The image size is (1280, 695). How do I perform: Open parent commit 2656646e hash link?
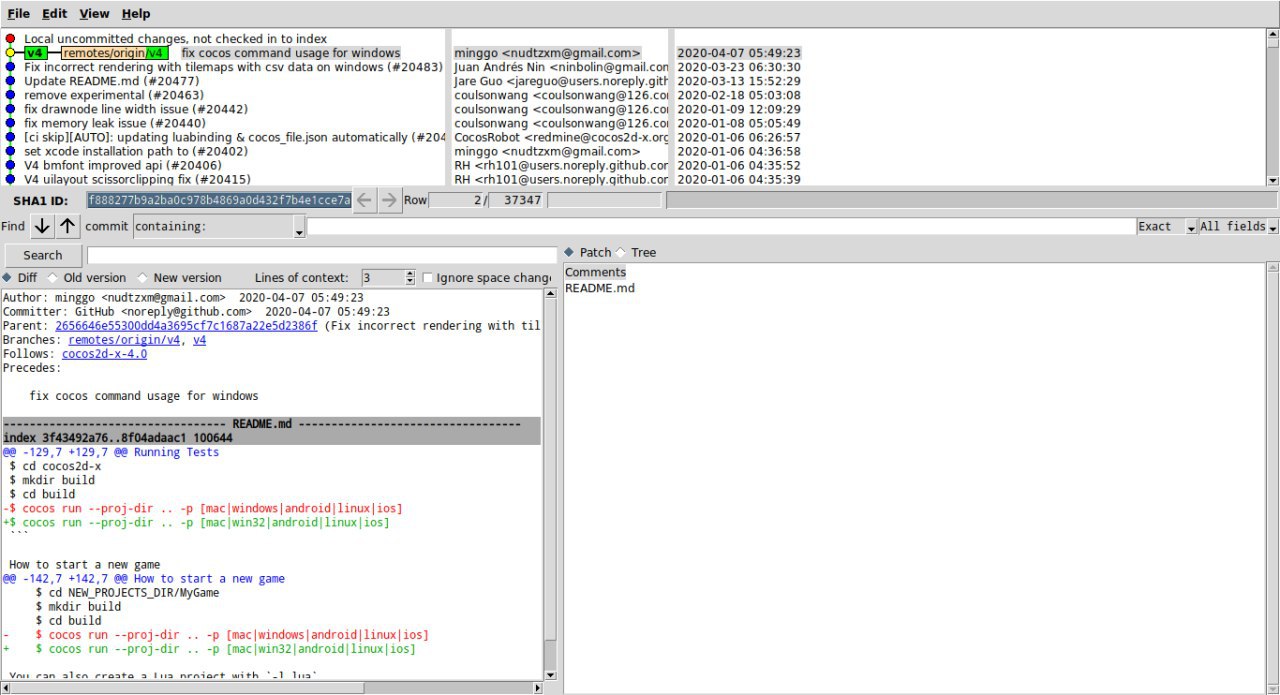point(186,326)
